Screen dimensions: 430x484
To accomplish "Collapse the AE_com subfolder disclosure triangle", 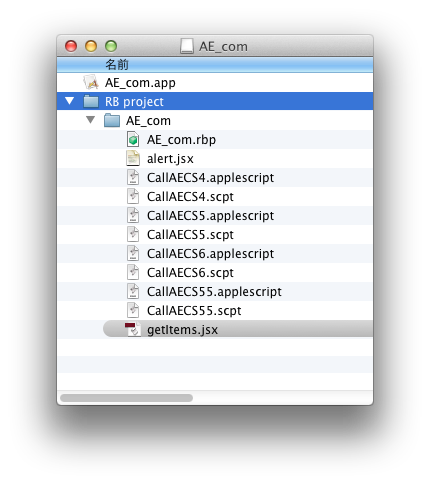I will point(90,120).
